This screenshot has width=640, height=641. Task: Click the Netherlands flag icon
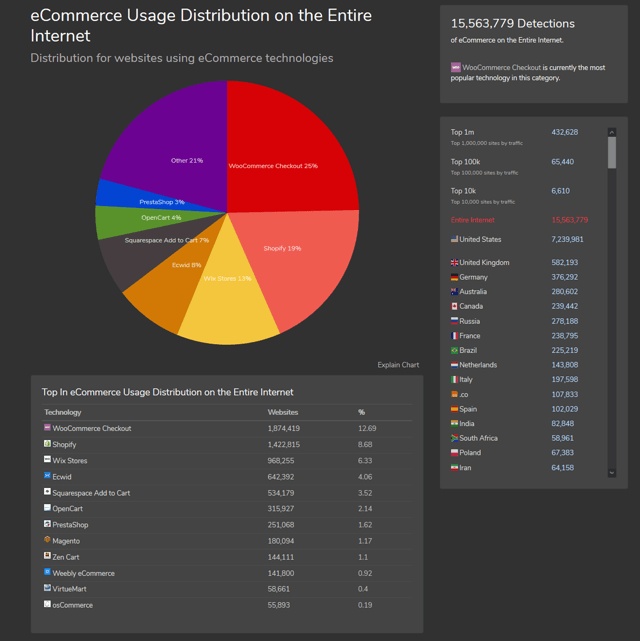click(454, 365)
